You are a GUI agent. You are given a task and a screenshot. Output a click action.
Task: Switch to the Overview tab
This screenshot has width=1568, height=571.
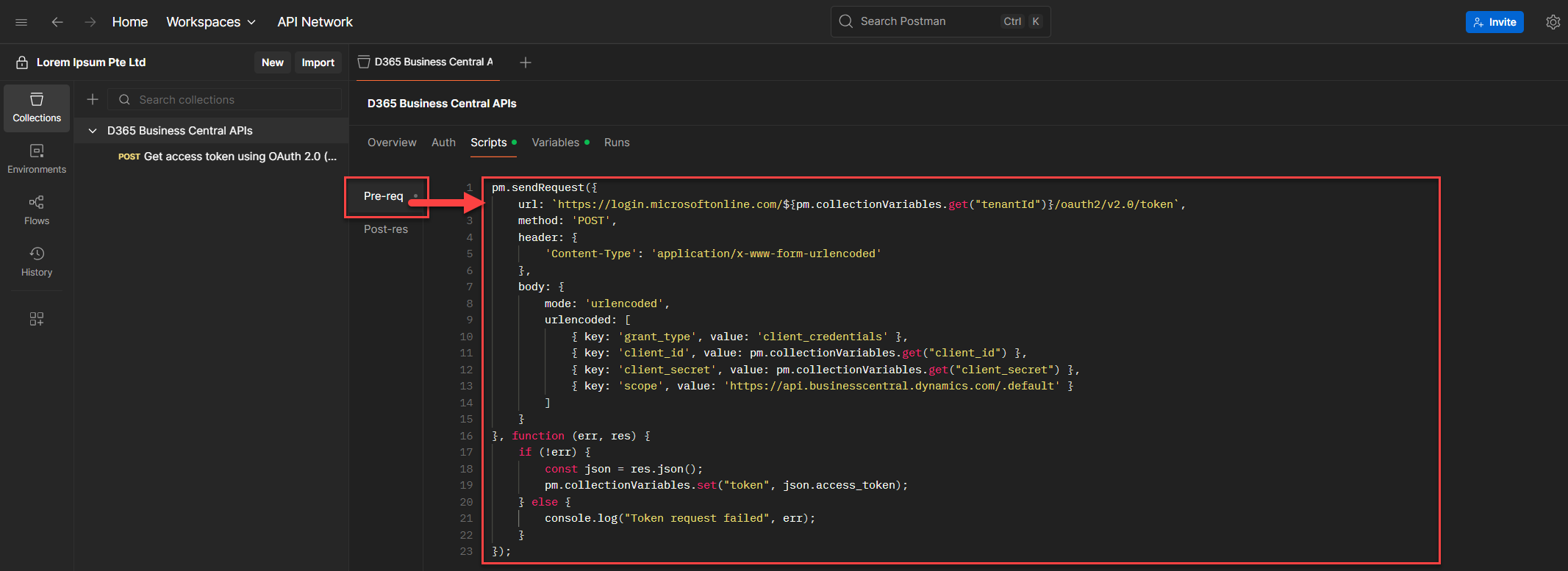pos(392,143)
